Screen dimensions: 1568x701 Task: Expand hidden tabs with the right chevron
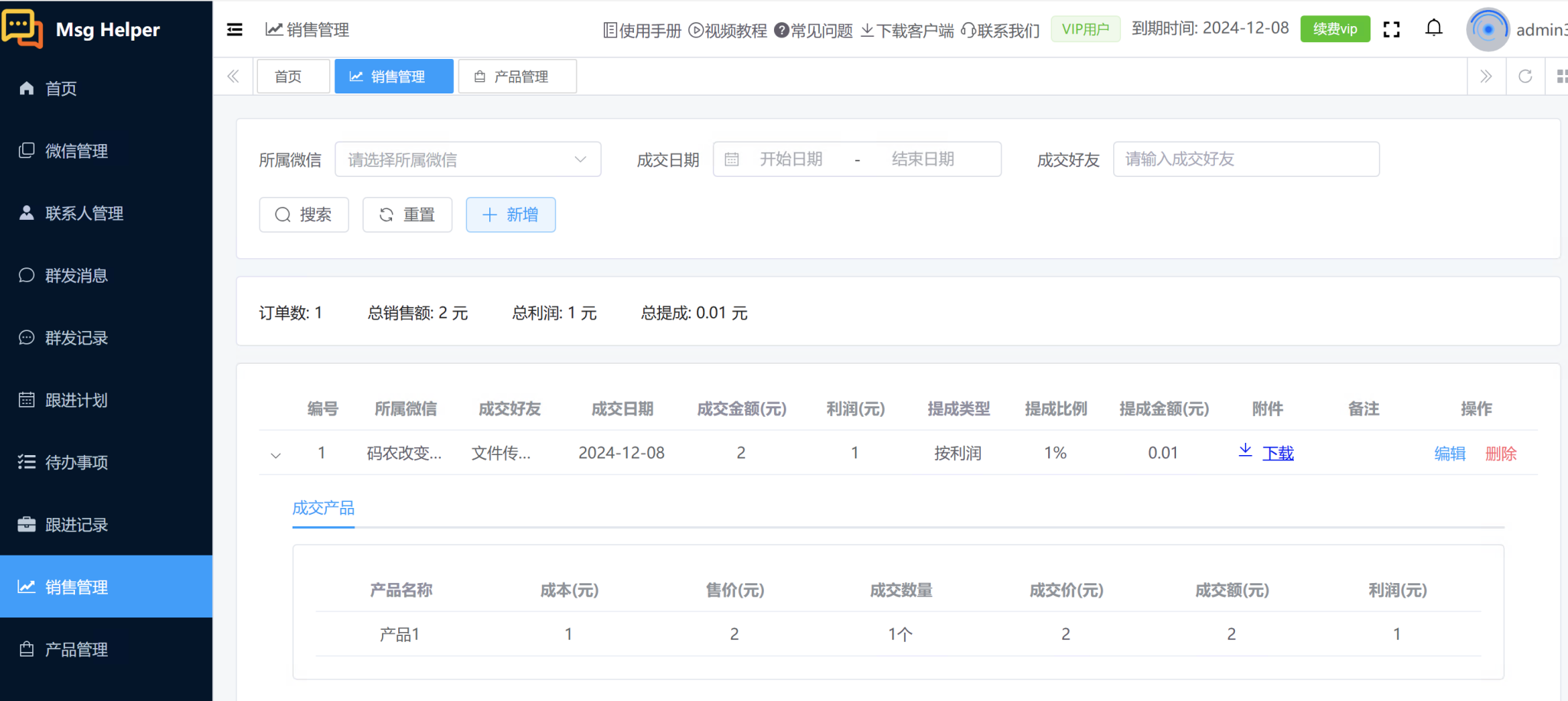pyautogui.click(x=1486, y=76)
